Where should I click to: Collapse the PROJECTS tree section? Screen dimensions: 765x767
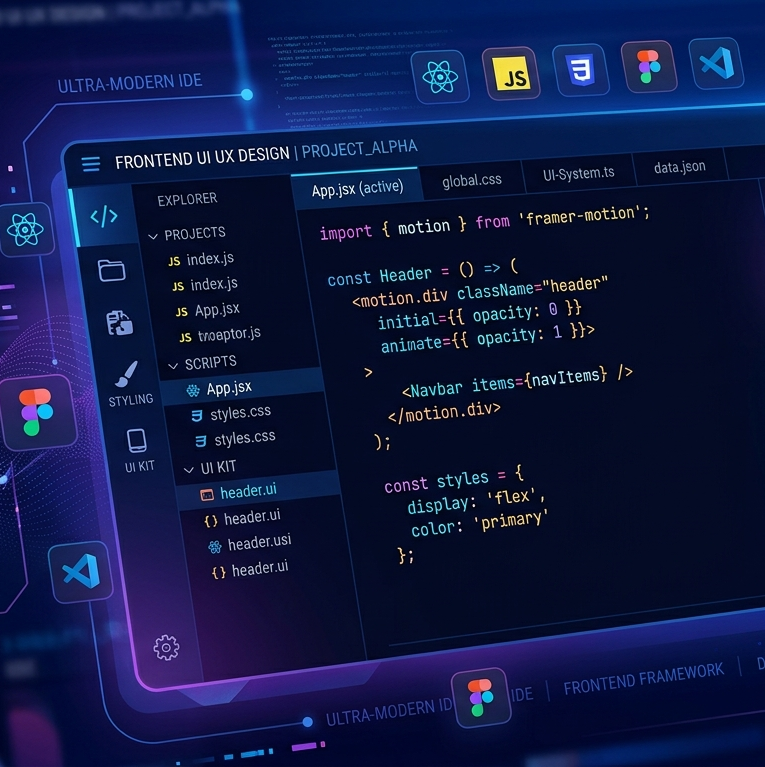[153, 237]
